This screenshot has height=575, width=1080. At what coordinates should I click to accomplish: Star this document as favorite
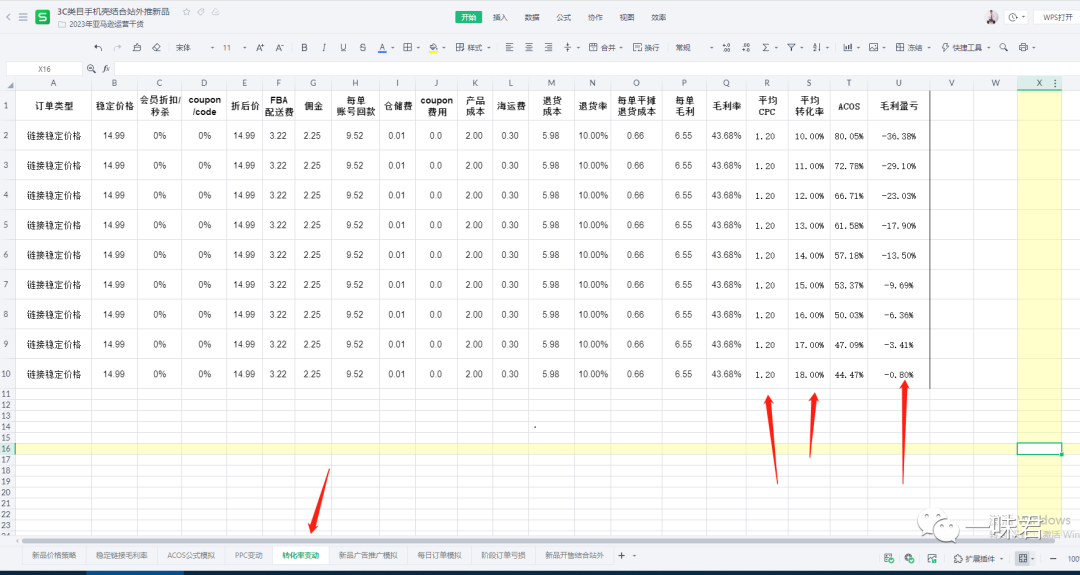(186, 12)
